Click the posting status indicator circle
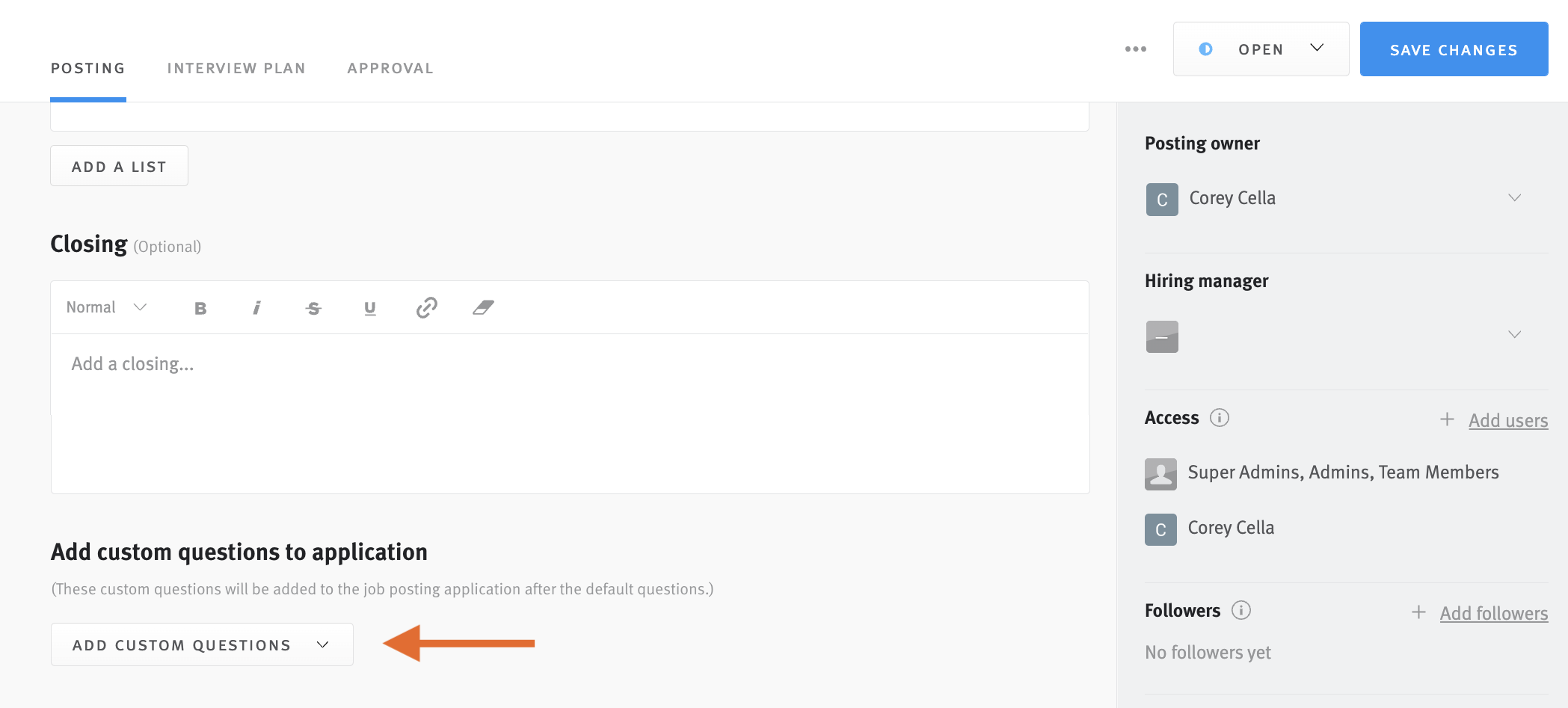The height and width of the screenshot is (708, 1568). 1207,49
